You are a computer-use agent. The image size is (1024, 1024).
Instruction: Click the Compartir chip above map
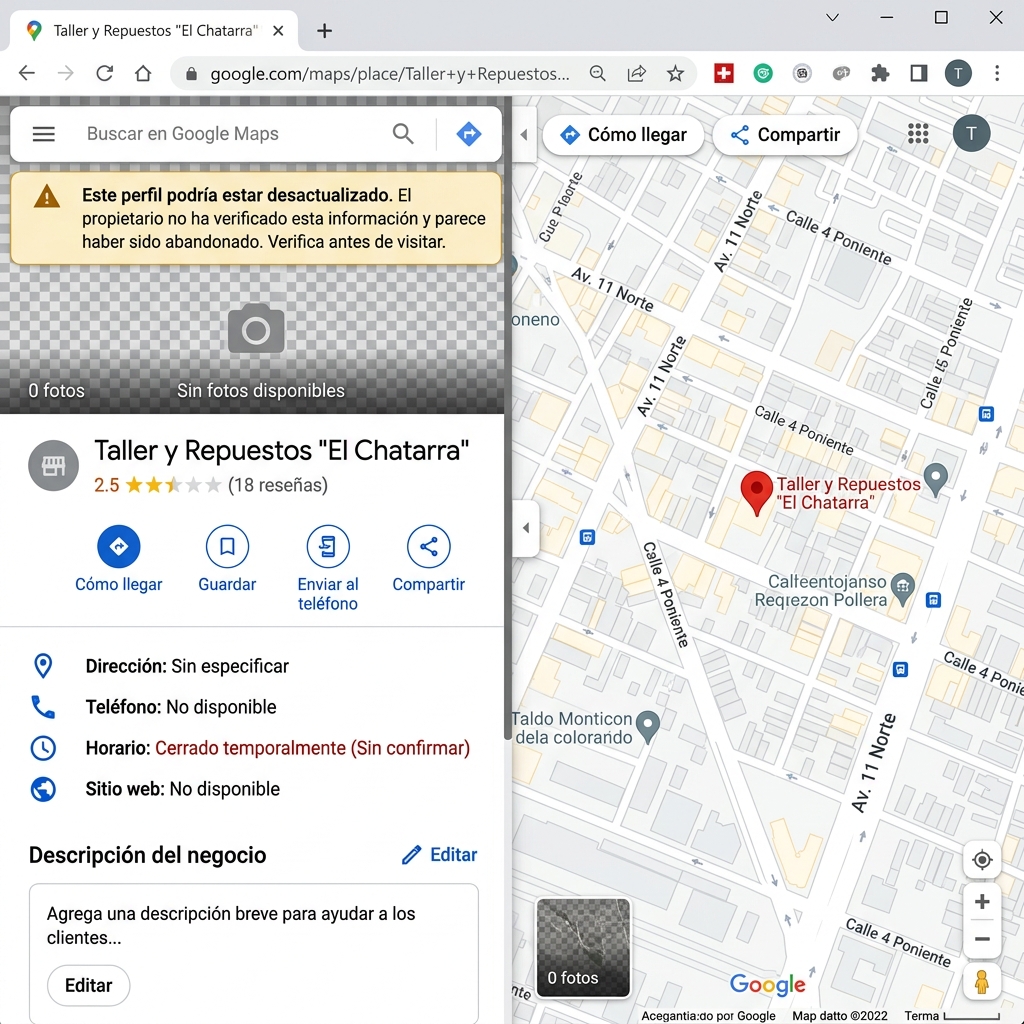pyautogui.click(x=785, y=135)
